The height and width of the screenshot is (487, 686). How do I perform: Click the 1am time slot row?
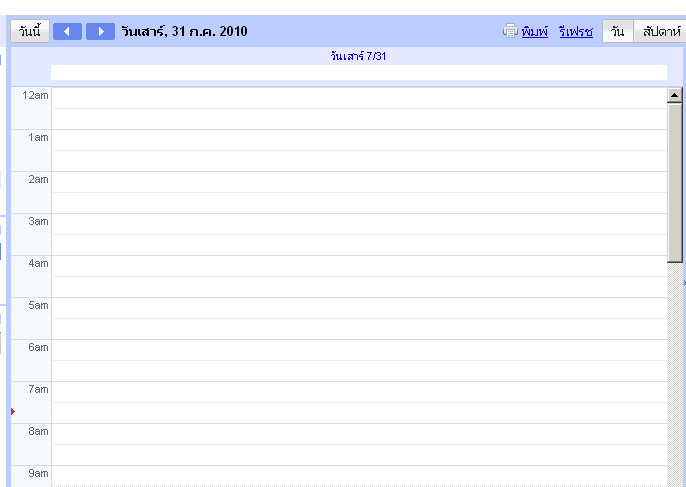point(359,151)
